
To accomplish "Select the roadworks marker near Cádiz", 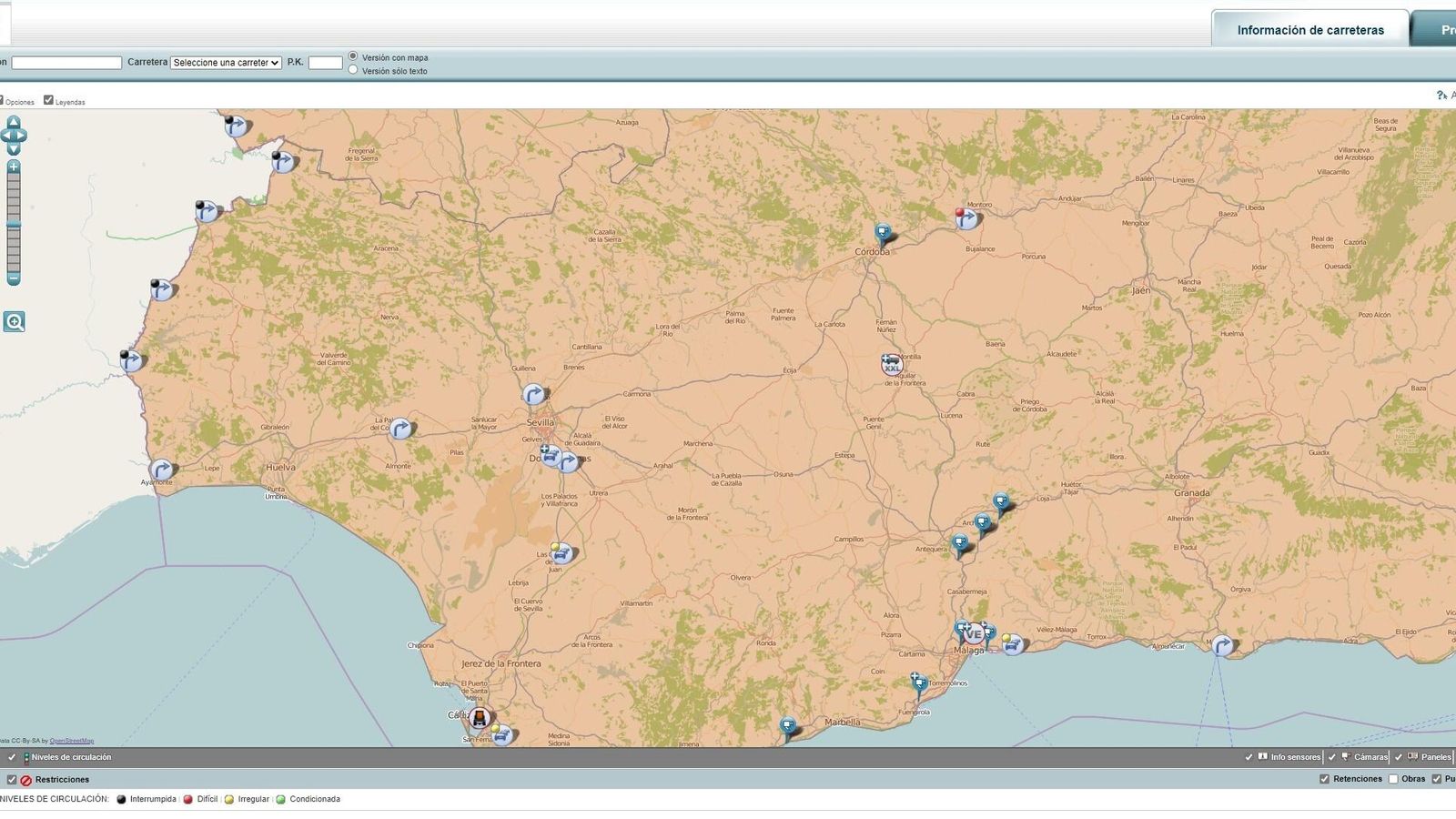I will coord(480,718).
